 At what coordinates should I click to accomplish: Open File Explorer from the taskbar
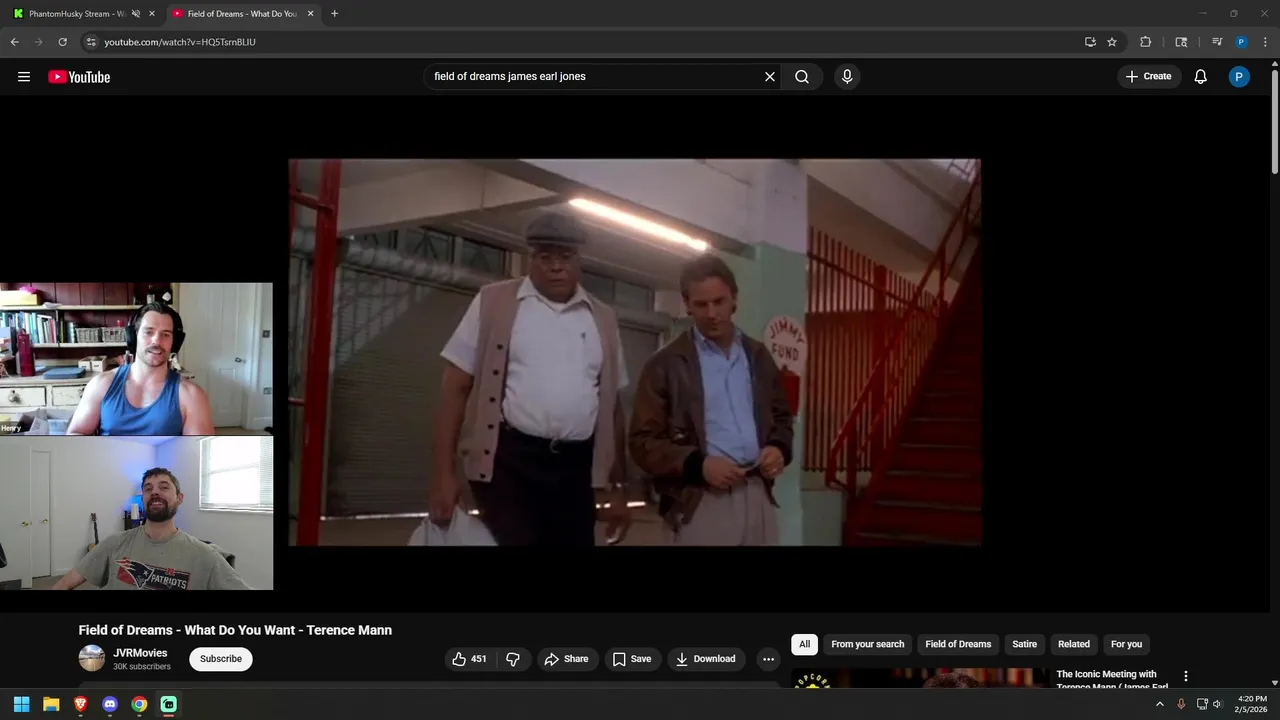pyautogui.click(x=51, y=704)
